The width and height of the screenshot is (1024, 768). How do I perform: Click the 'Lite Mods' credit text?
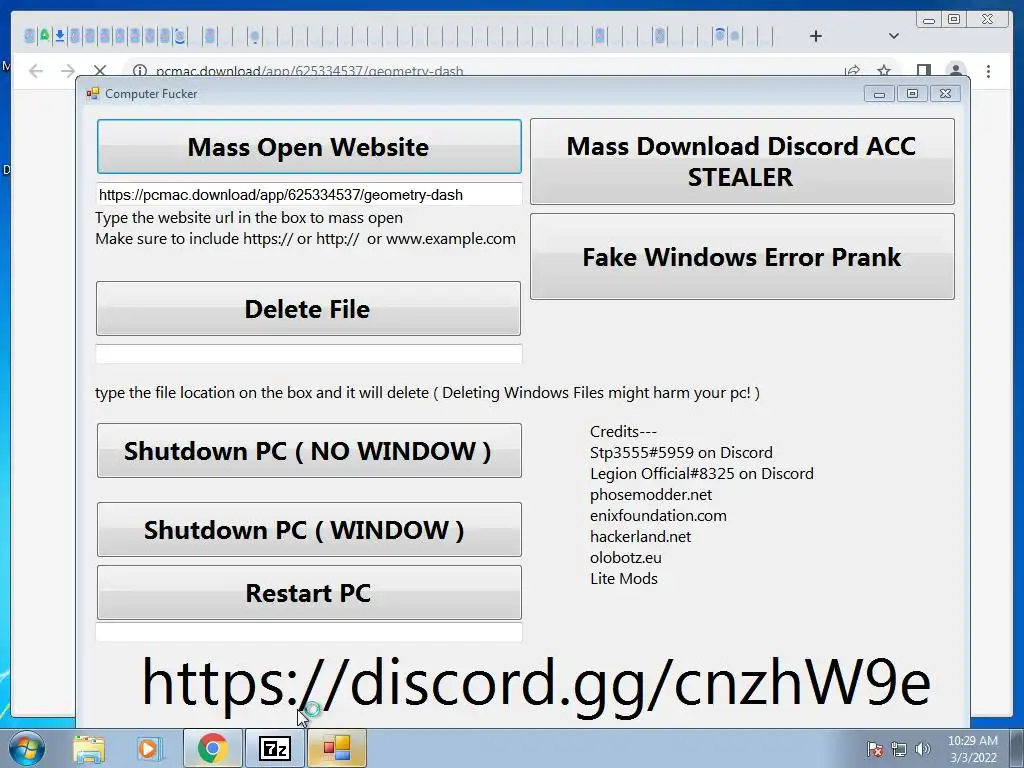pyautogui.click(x=624, y=578)
